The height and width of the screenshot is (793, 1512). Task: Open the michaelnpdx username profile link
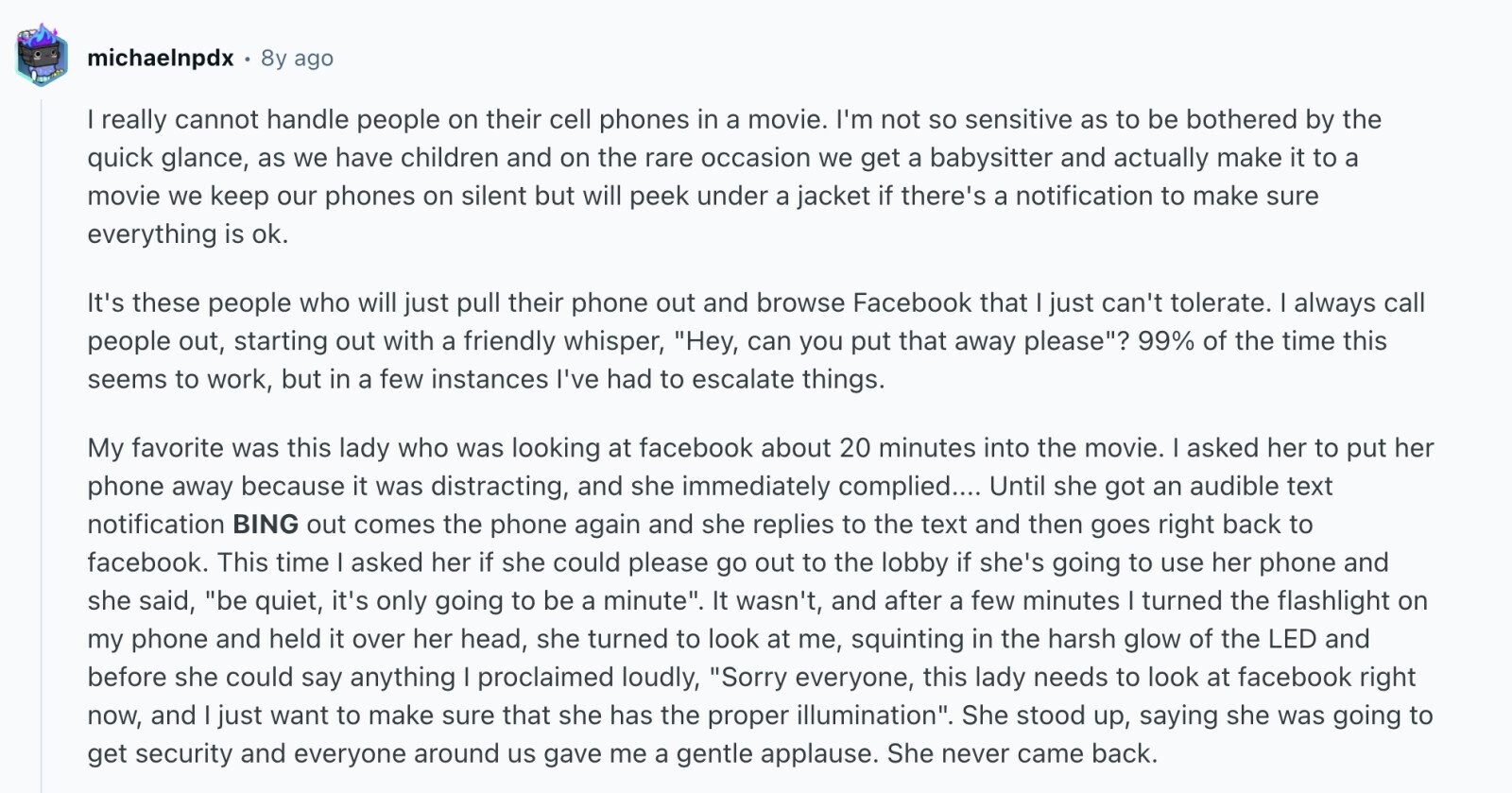161,58
